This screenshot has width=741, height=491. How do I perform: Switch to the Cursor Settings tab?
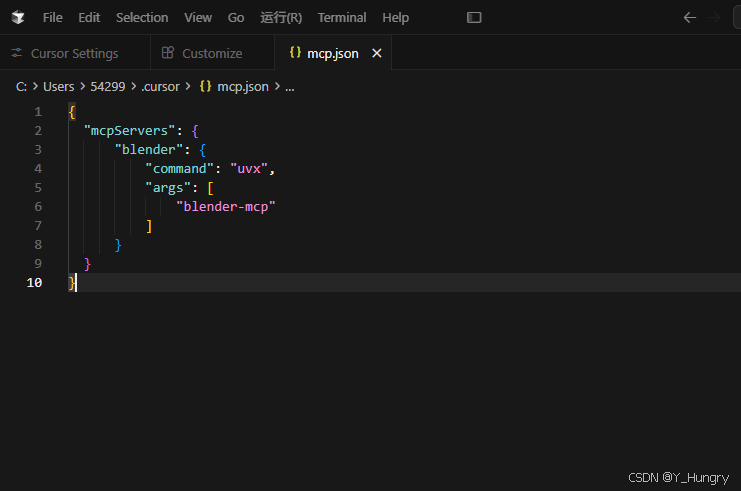75,53
